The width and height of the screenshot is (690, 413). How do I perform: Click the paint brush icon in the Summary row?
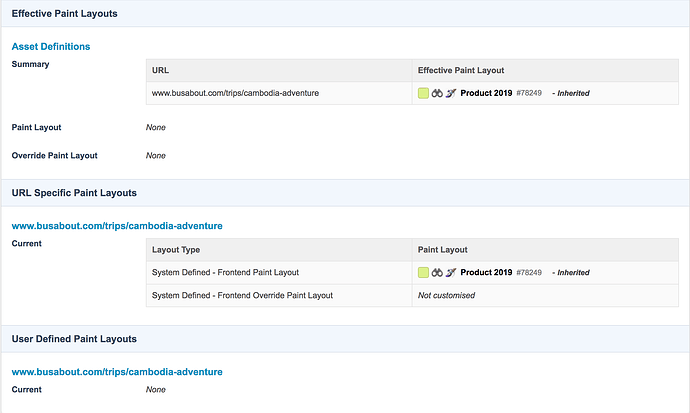pos(450,93)
